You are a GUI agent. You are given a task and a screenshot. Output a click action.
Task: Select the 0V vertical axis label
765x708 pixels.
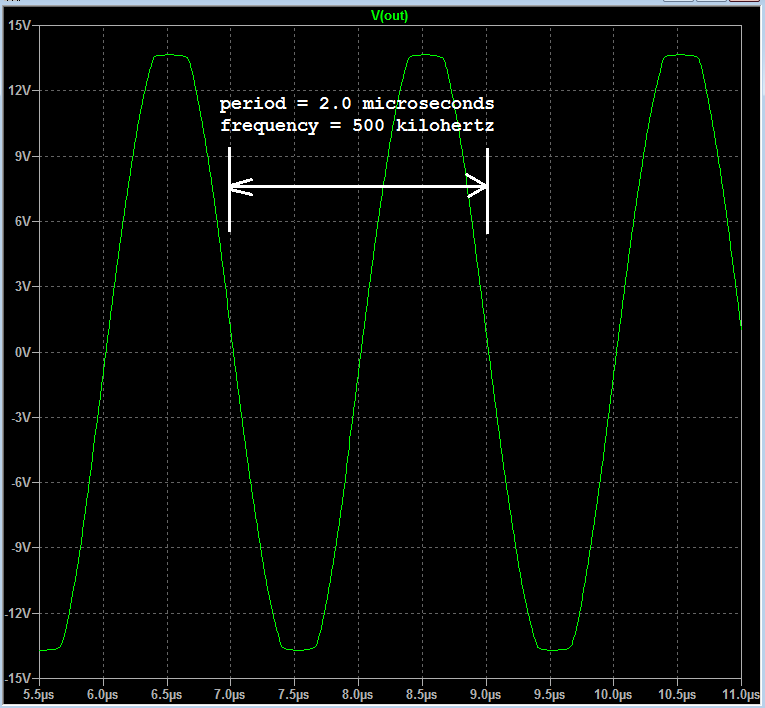pos(22,352)
